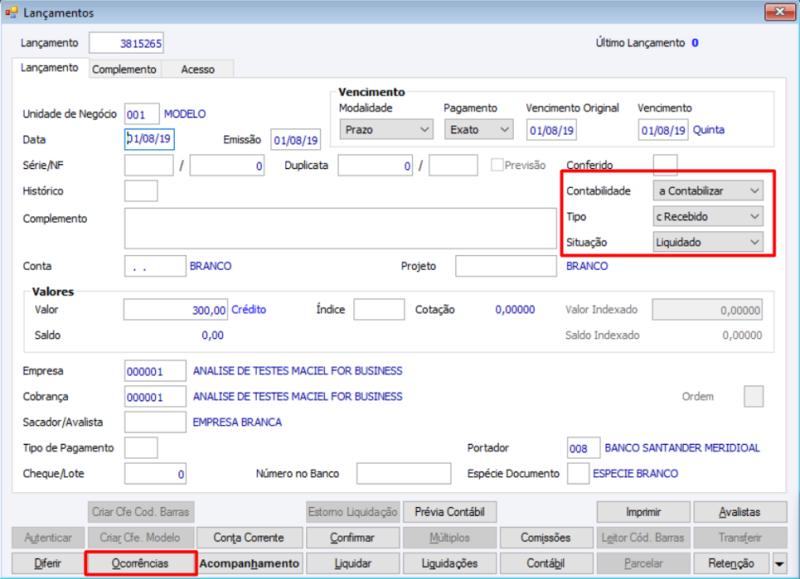The width and height of the screenshot is (800, 579).
Task: Click the Lançamentos window title icon
Action: point(11,12)
